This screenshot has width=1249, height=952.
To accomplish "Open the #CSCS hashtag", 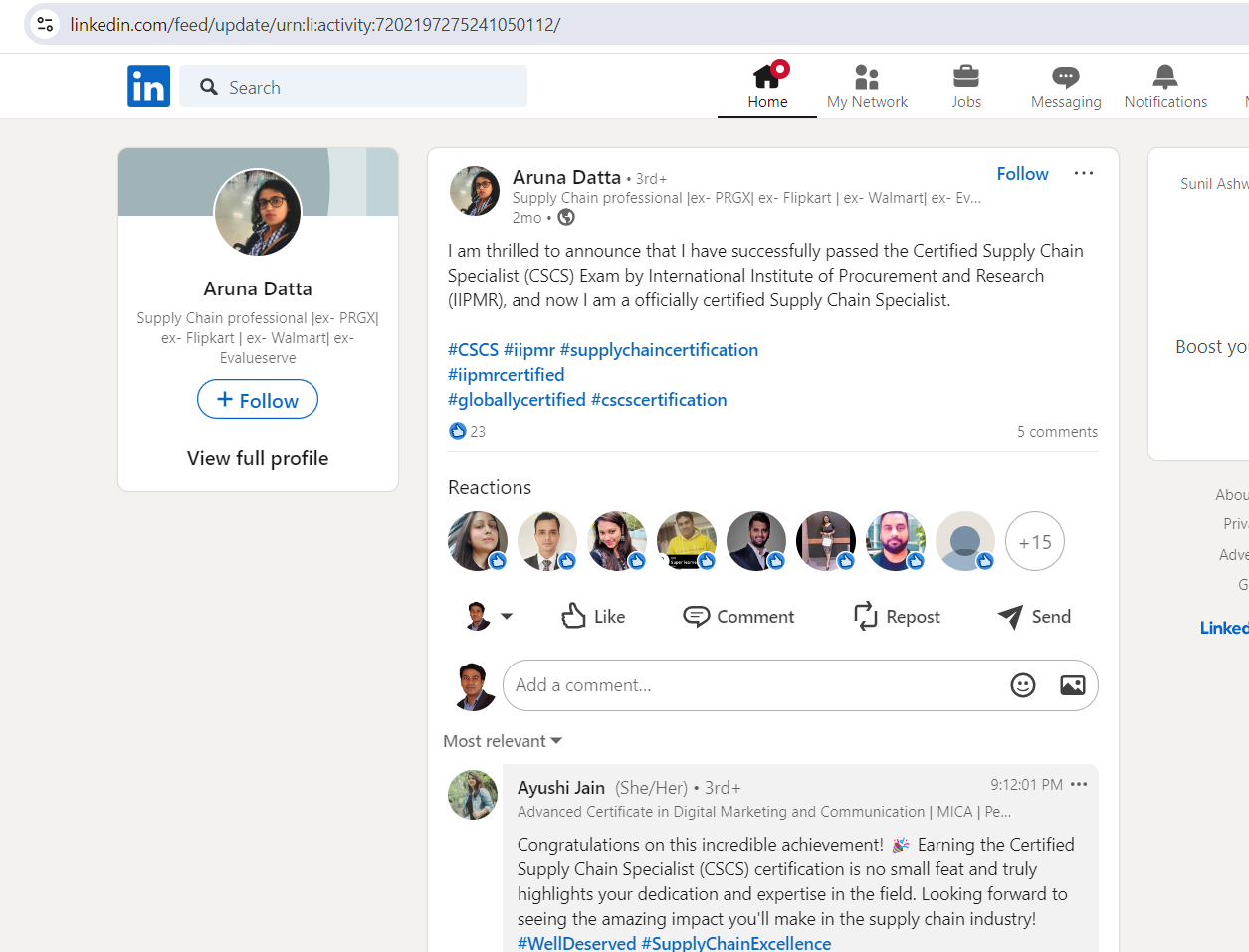I will pos(473,350).
